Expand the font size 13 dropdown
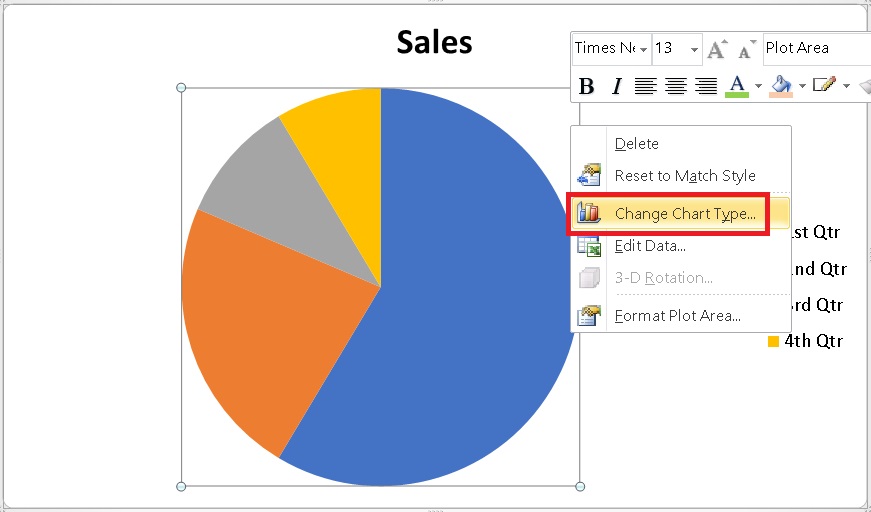The image size is (871, 512). pyautogui.click(x=694, y=49)
